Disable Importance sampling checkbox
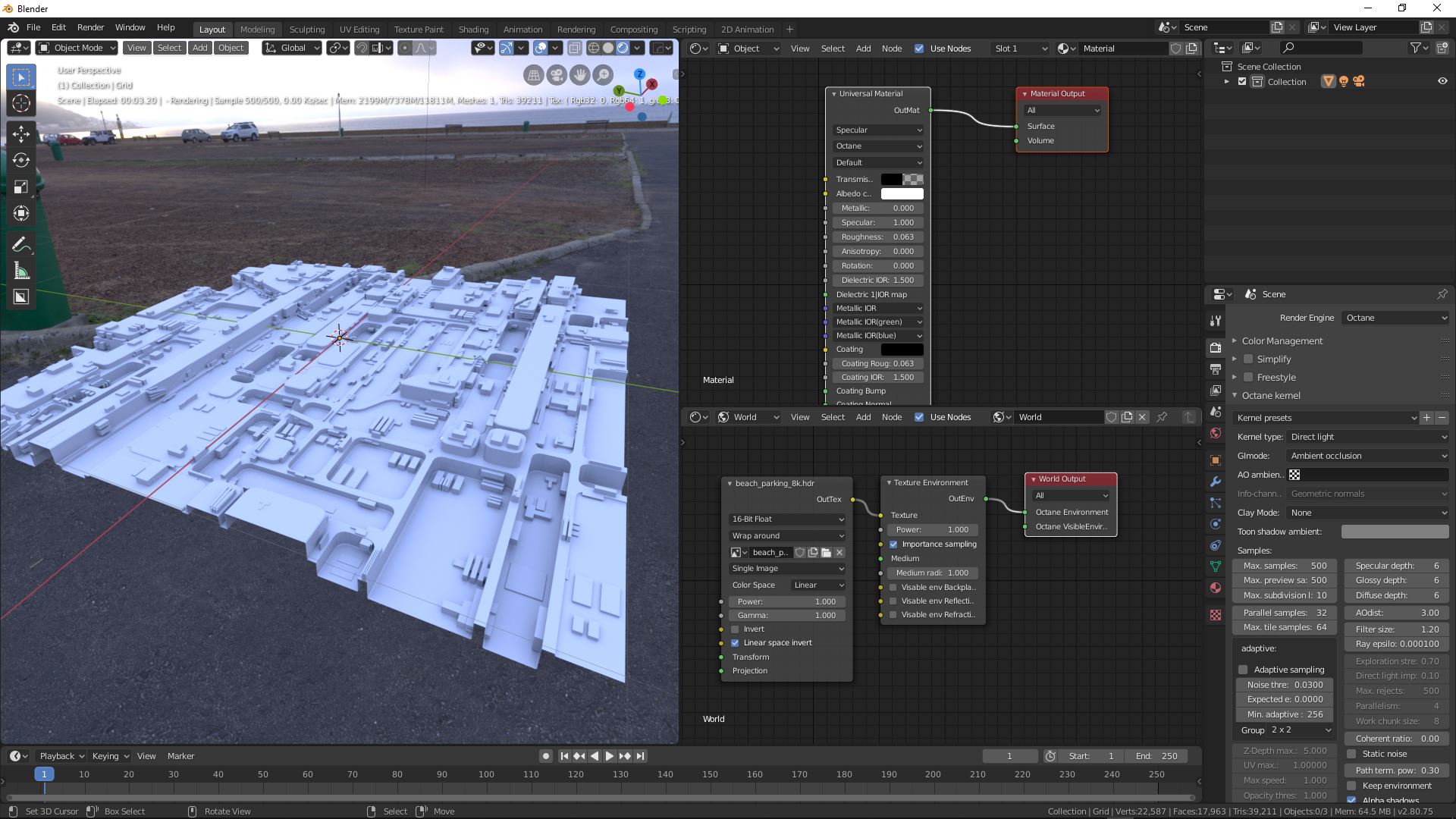The width and height of the screenshot is (1456, 819). point(893,544)
